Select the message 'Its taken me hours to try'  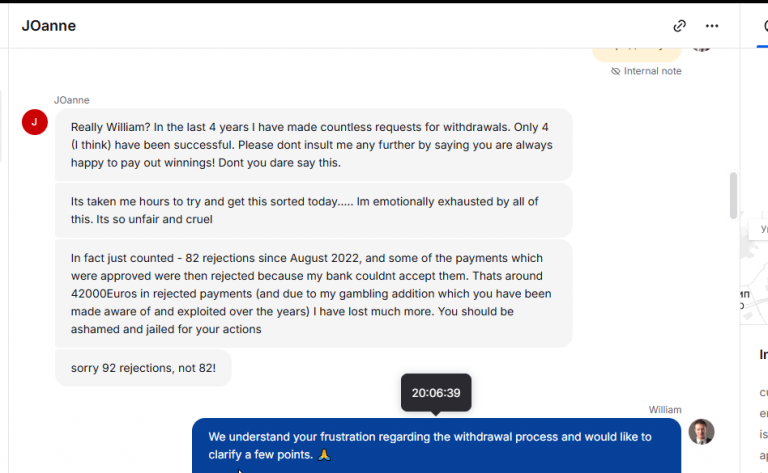pos(313,211)
